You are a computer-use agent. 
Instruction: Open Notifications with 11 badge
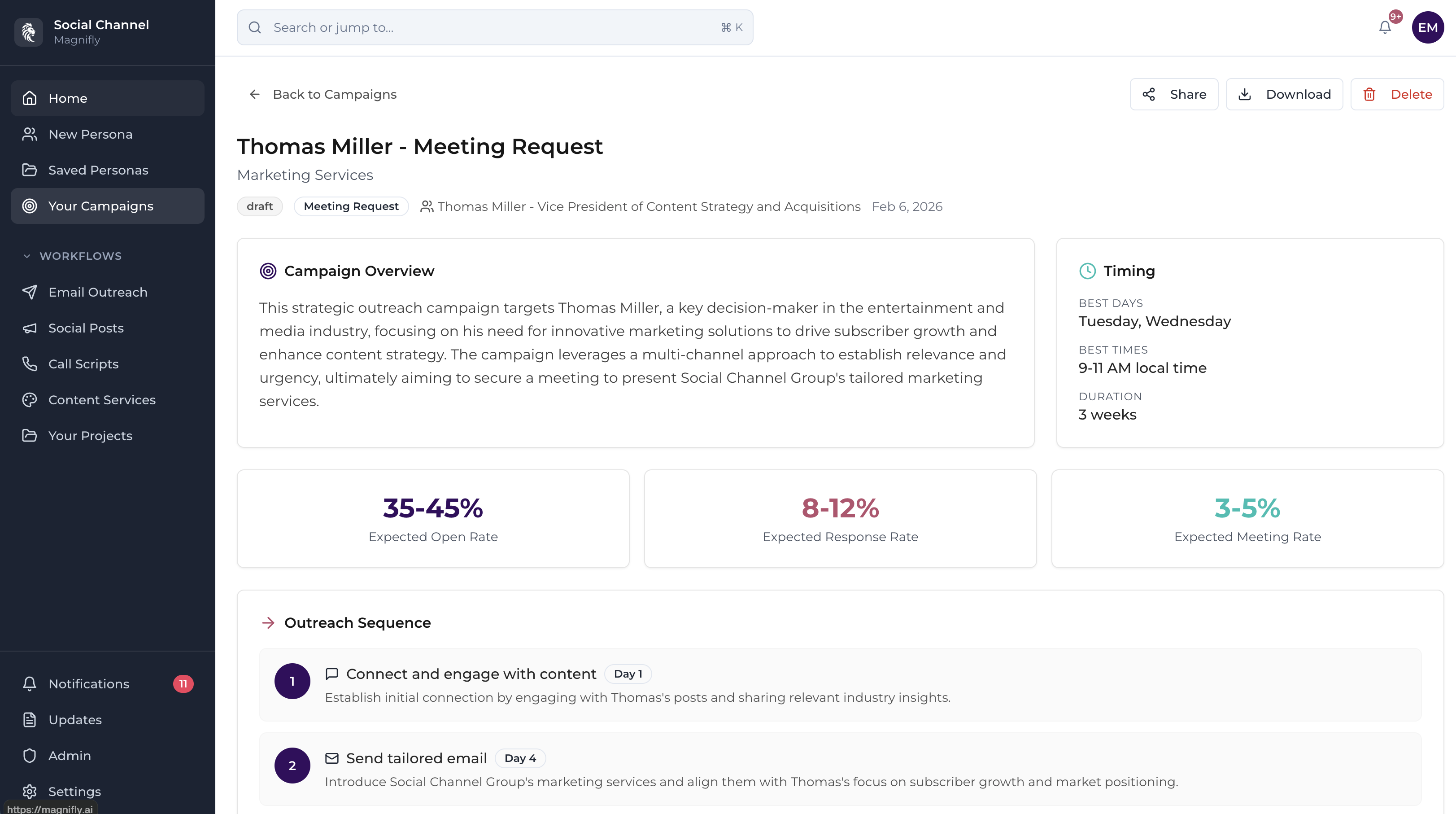coord(89,684)
